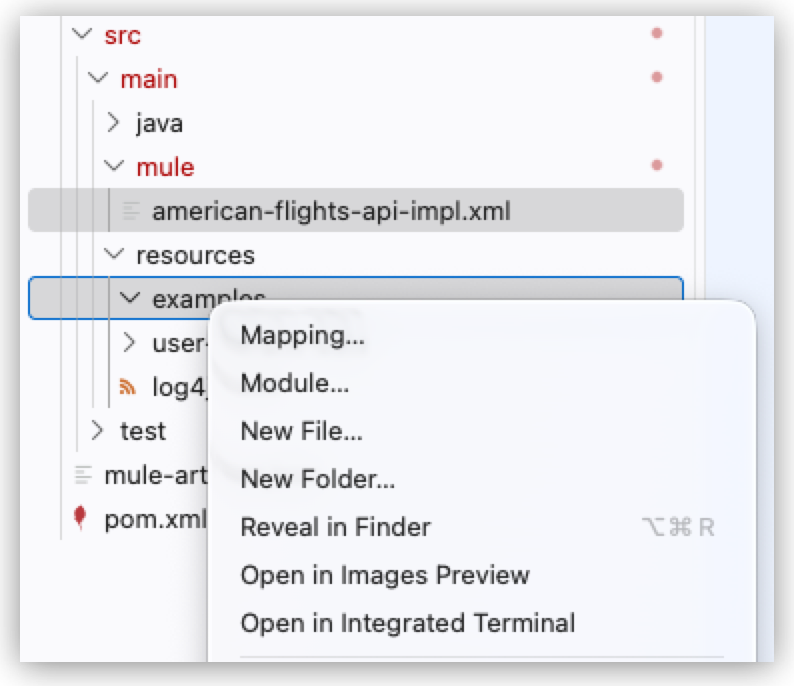Click the modified dot on the main row
The height and width of the screenshot is (686, 794).
tap(657, 77)
